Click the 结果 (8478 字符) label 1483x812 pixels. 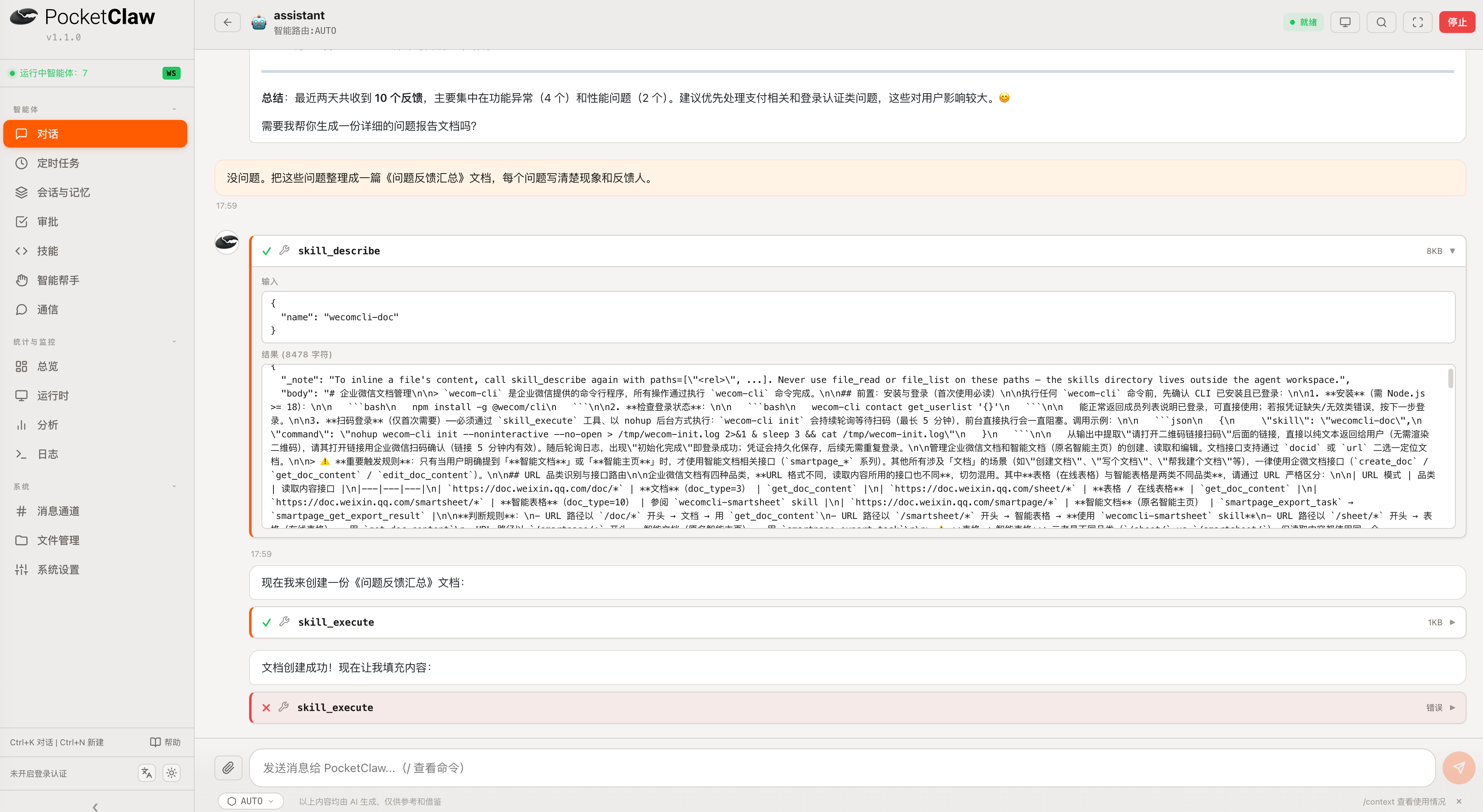coord(297,354)
